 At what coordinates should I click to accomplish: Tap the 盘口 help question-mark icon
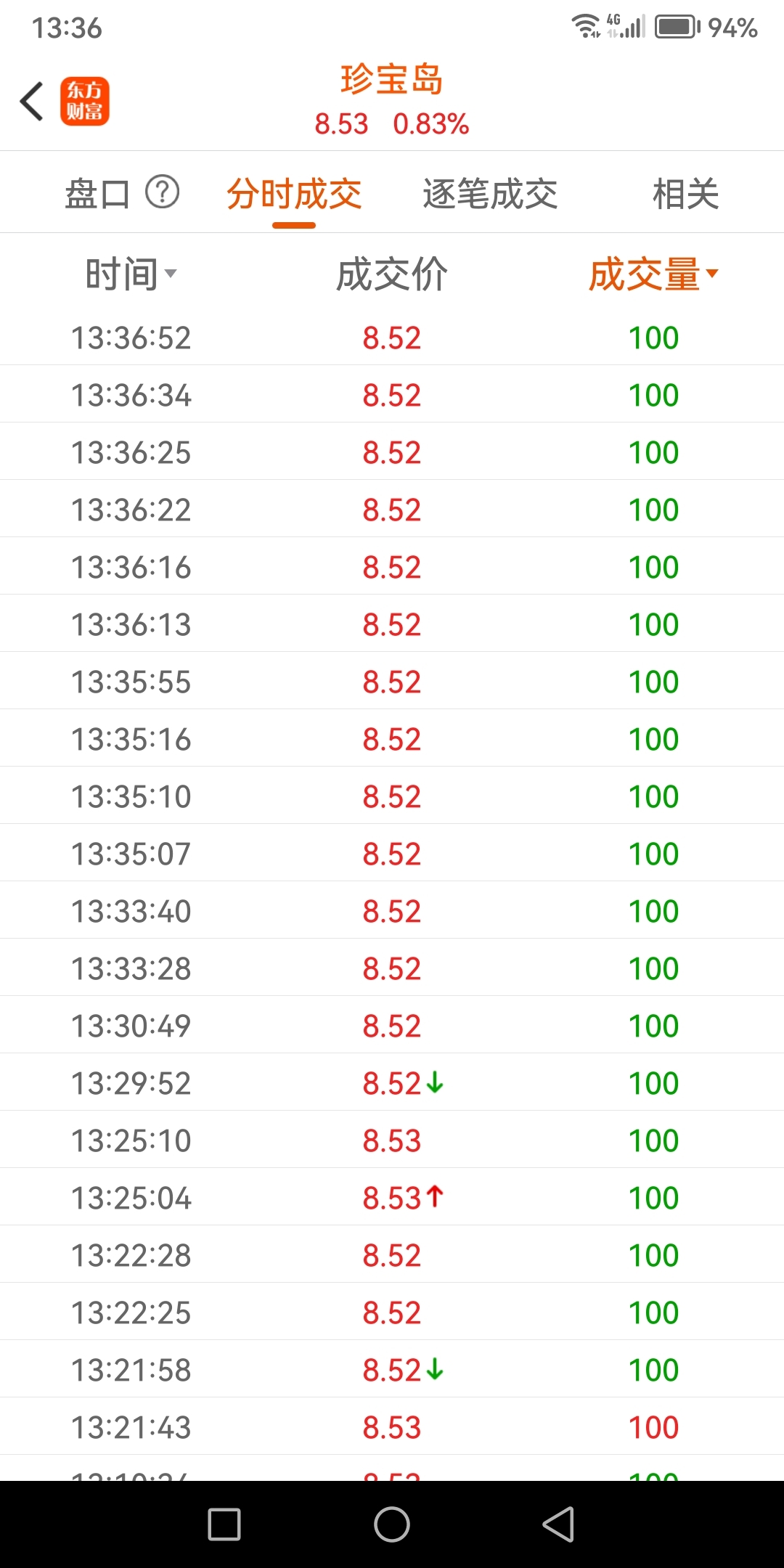tap(162, 192)
